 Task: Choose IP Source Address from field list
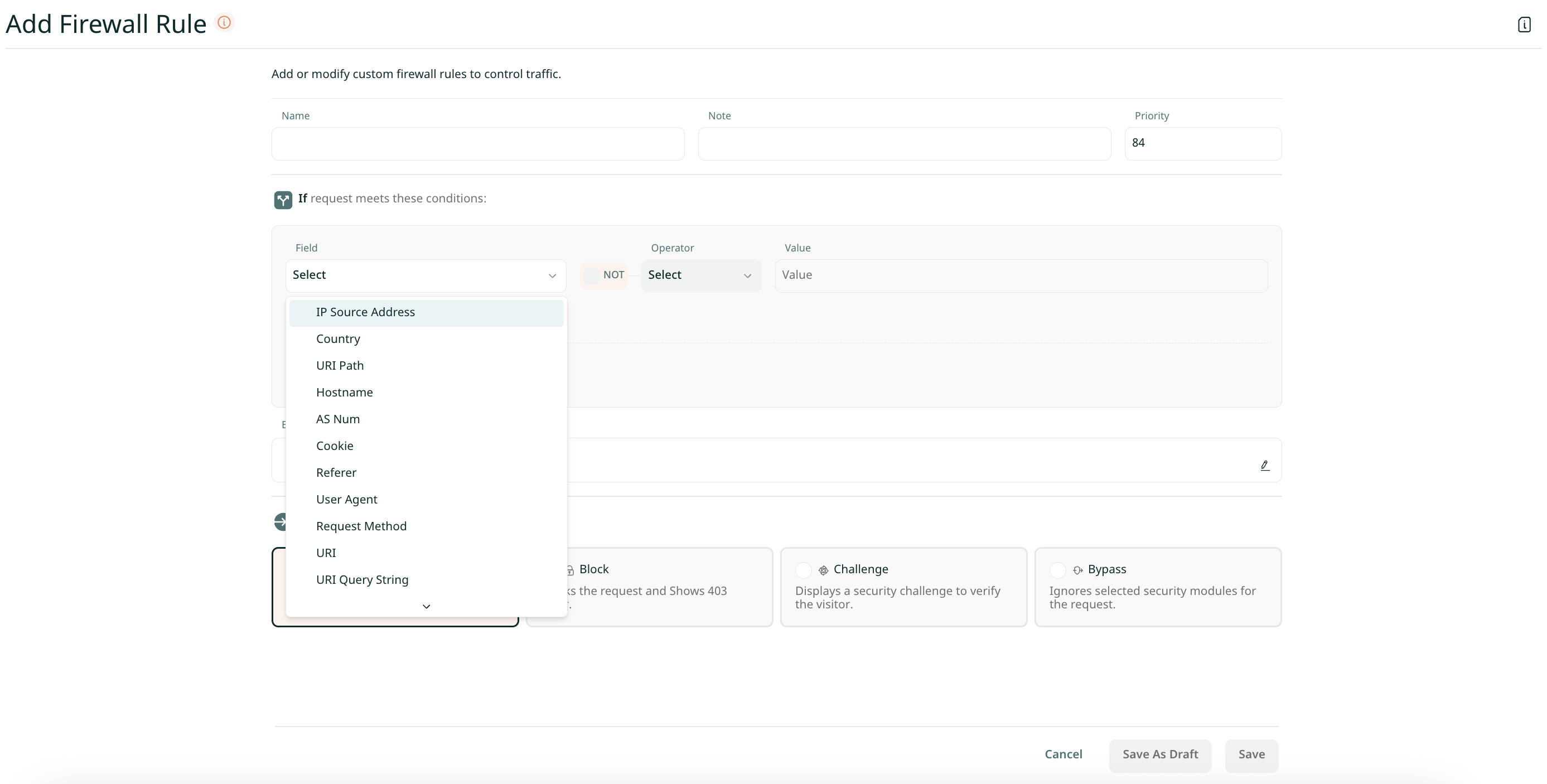coord(427,313)
